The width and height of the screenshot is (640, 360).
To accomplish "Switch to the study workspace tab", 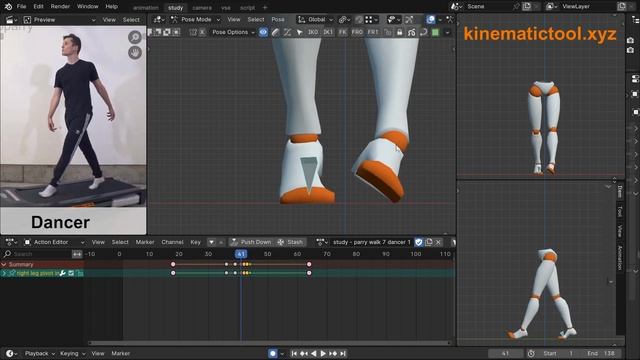I will [x=176, y=7].
